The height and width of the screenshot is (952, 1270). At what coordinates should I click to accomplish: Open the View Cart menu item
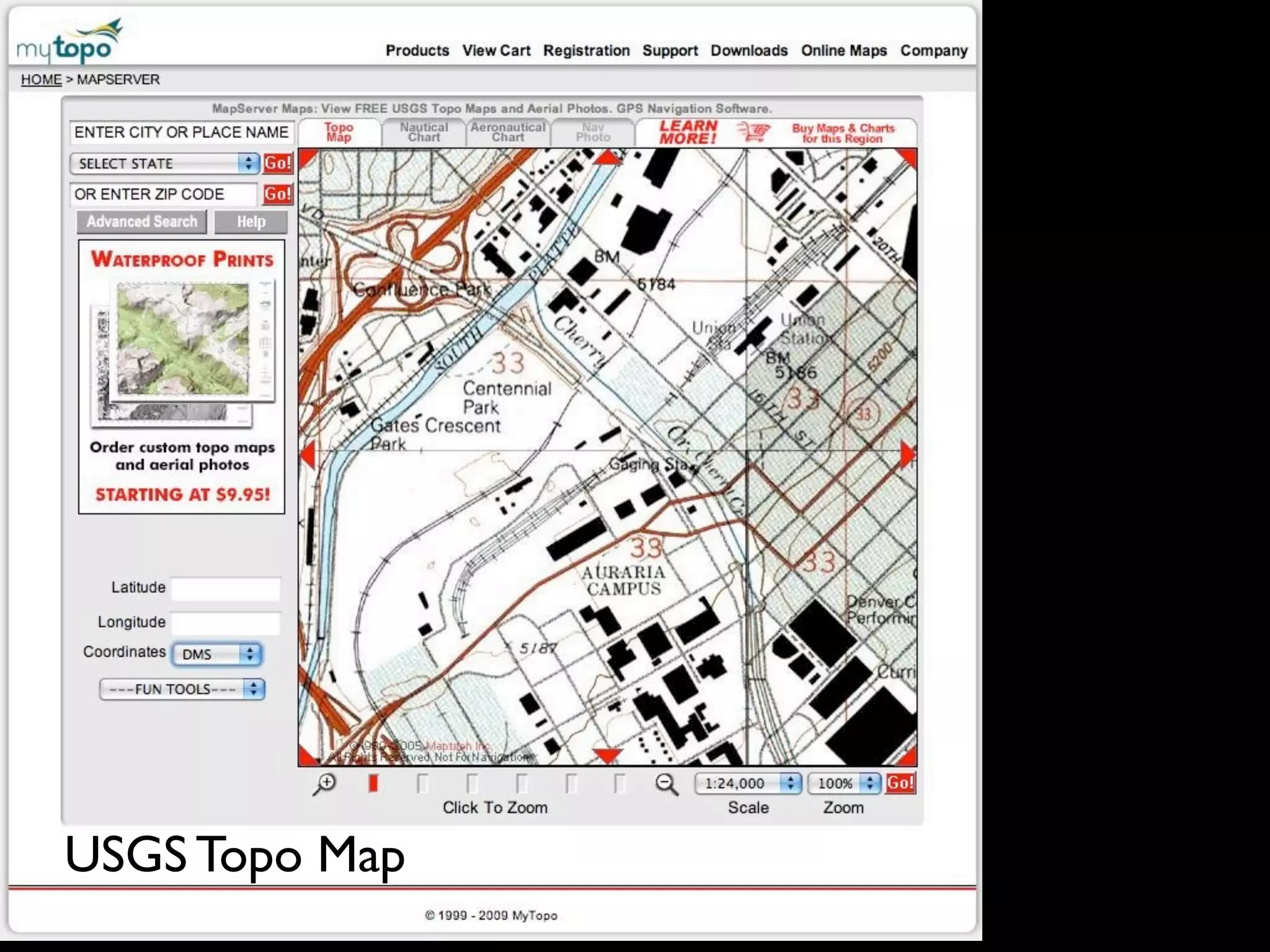click(x=496, y=51)
